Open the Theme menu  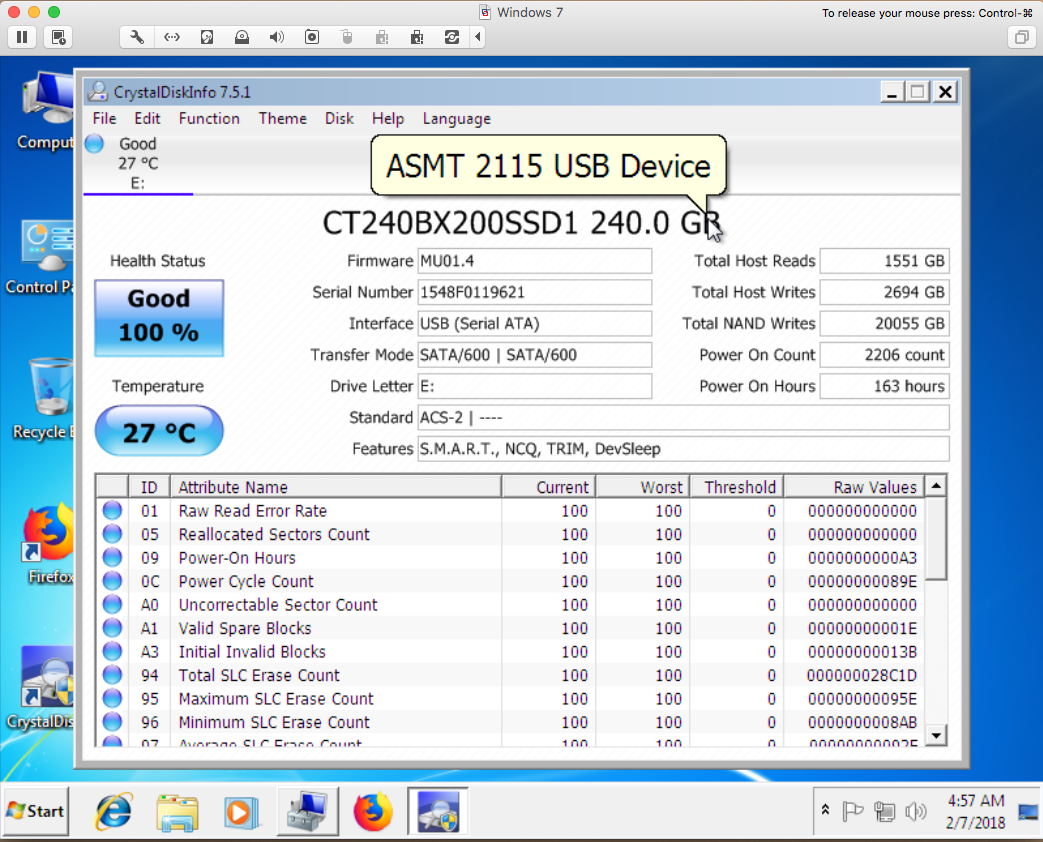coord(282,118)
